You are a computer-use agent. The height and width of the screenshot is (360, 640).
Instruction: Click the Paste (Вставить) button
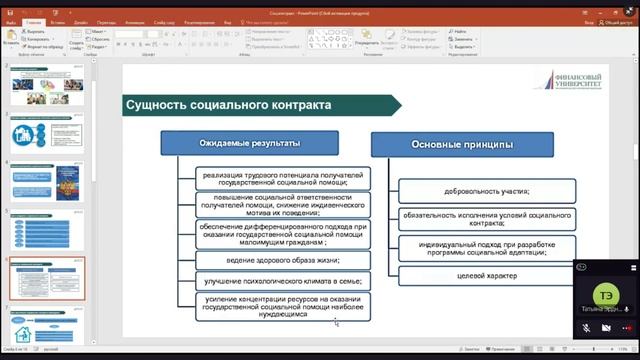click(x=11, y=38)
